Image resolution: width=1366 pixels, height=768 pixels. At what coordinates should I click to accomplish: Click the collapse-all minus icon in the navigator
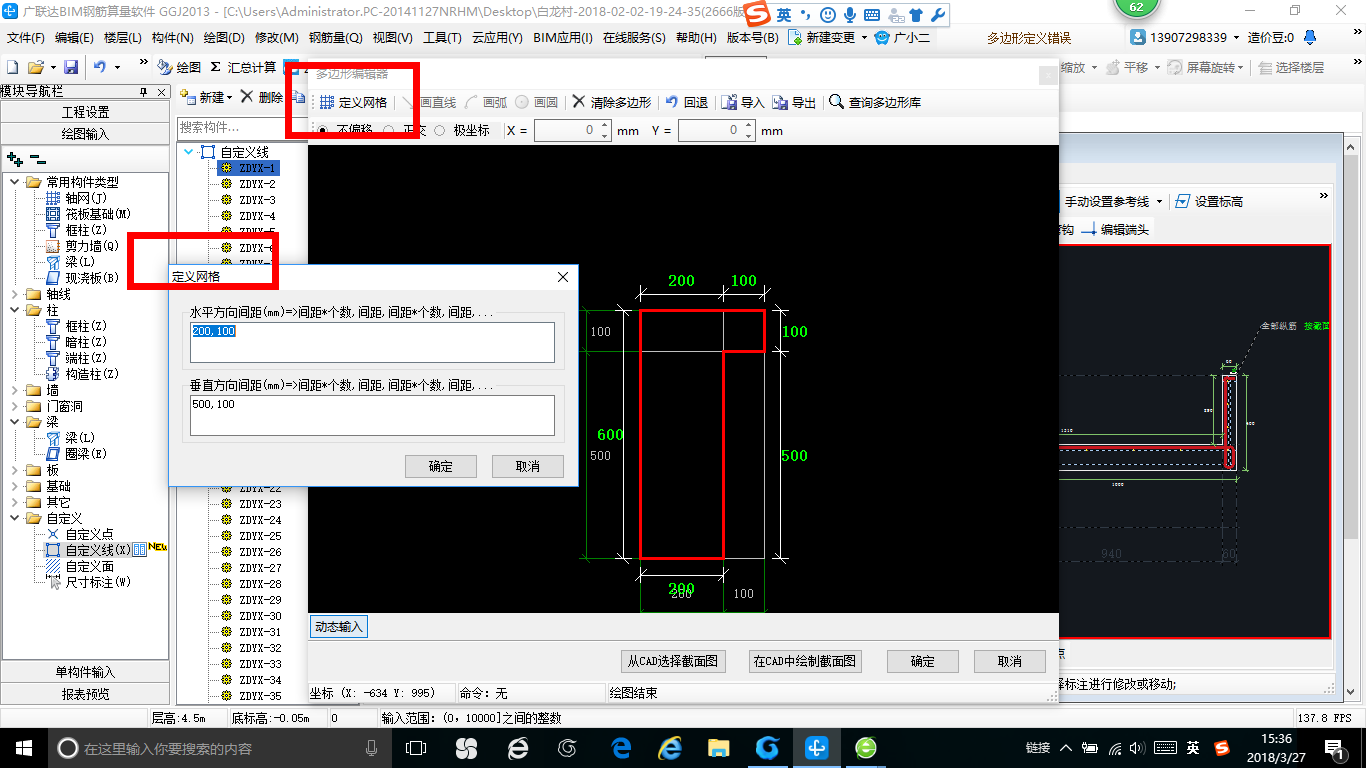pyautogui.click(x=37, y=159)
